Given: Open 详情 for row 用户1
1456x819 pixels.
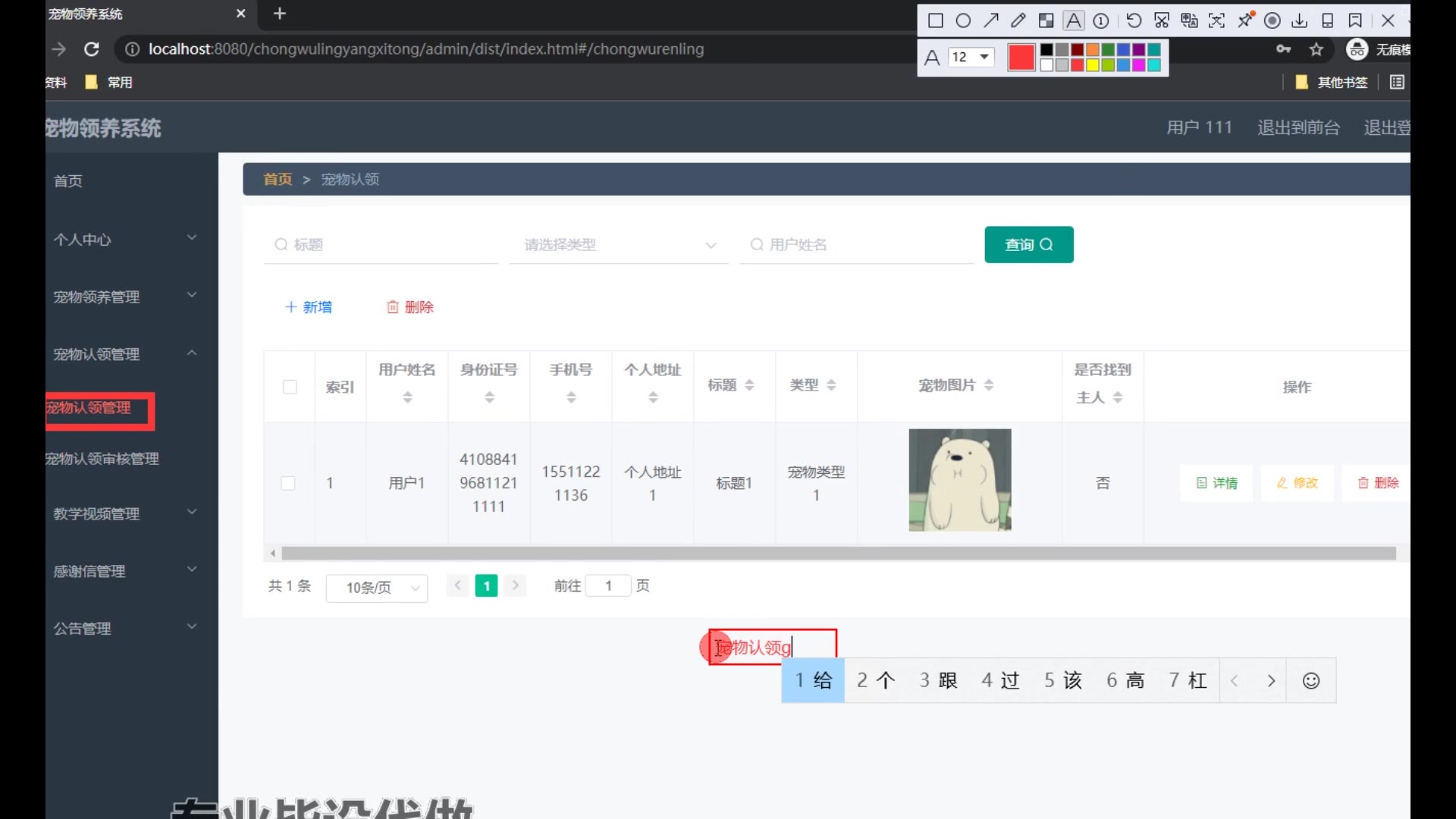Looking at the screenshot, I should [x=1216, y=483].
